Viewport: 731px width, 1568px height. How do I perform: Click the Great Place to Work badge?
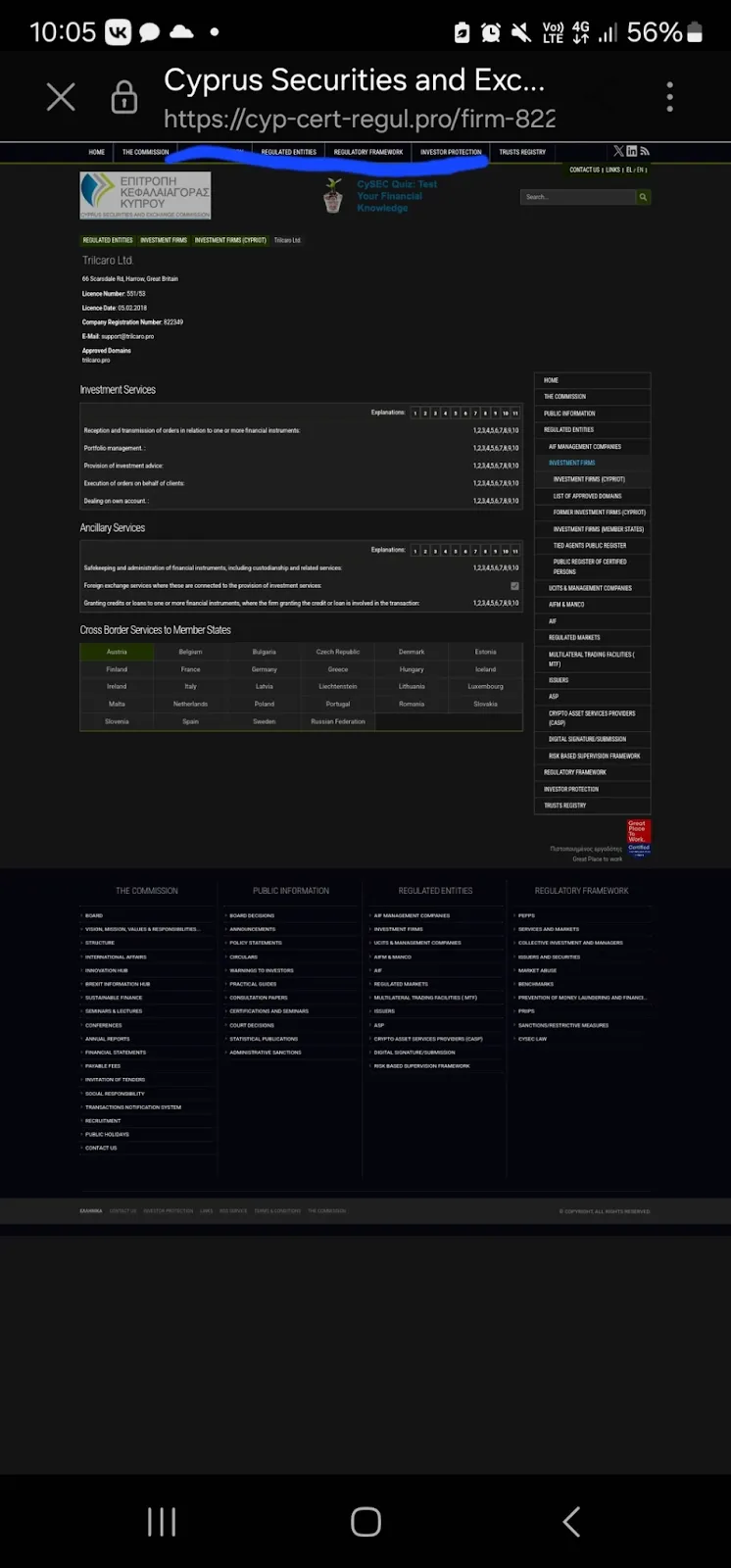coord(639,839)
